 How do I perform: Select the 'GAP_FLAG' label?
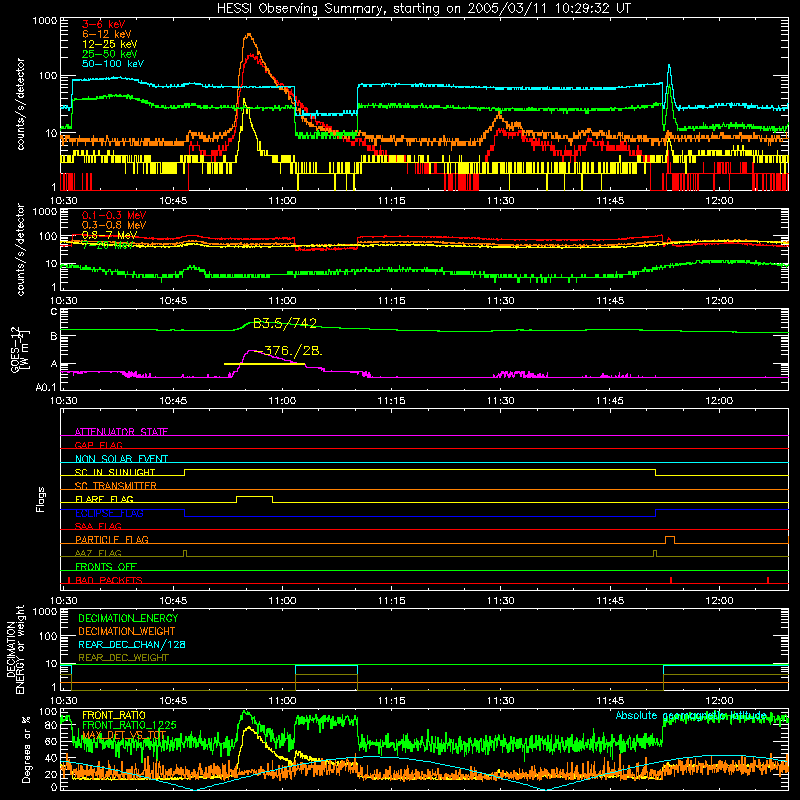click(x=98, y=445)
